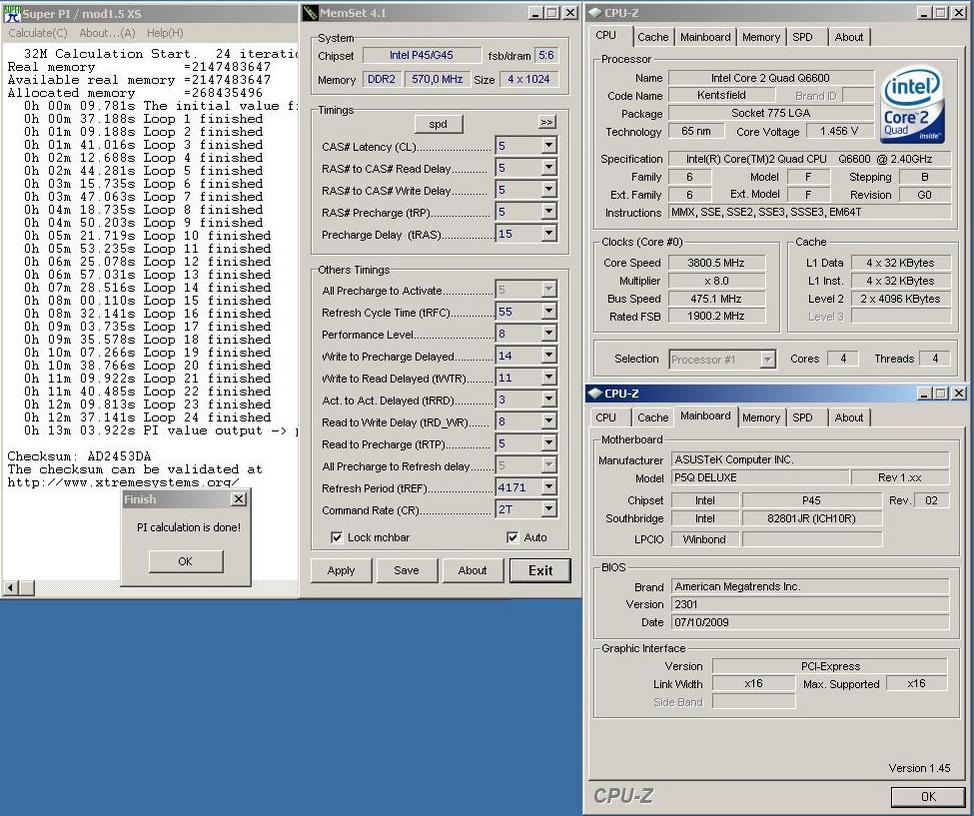
Task: Click the Checksum: AD2453DA line
Action: [79, 456]
